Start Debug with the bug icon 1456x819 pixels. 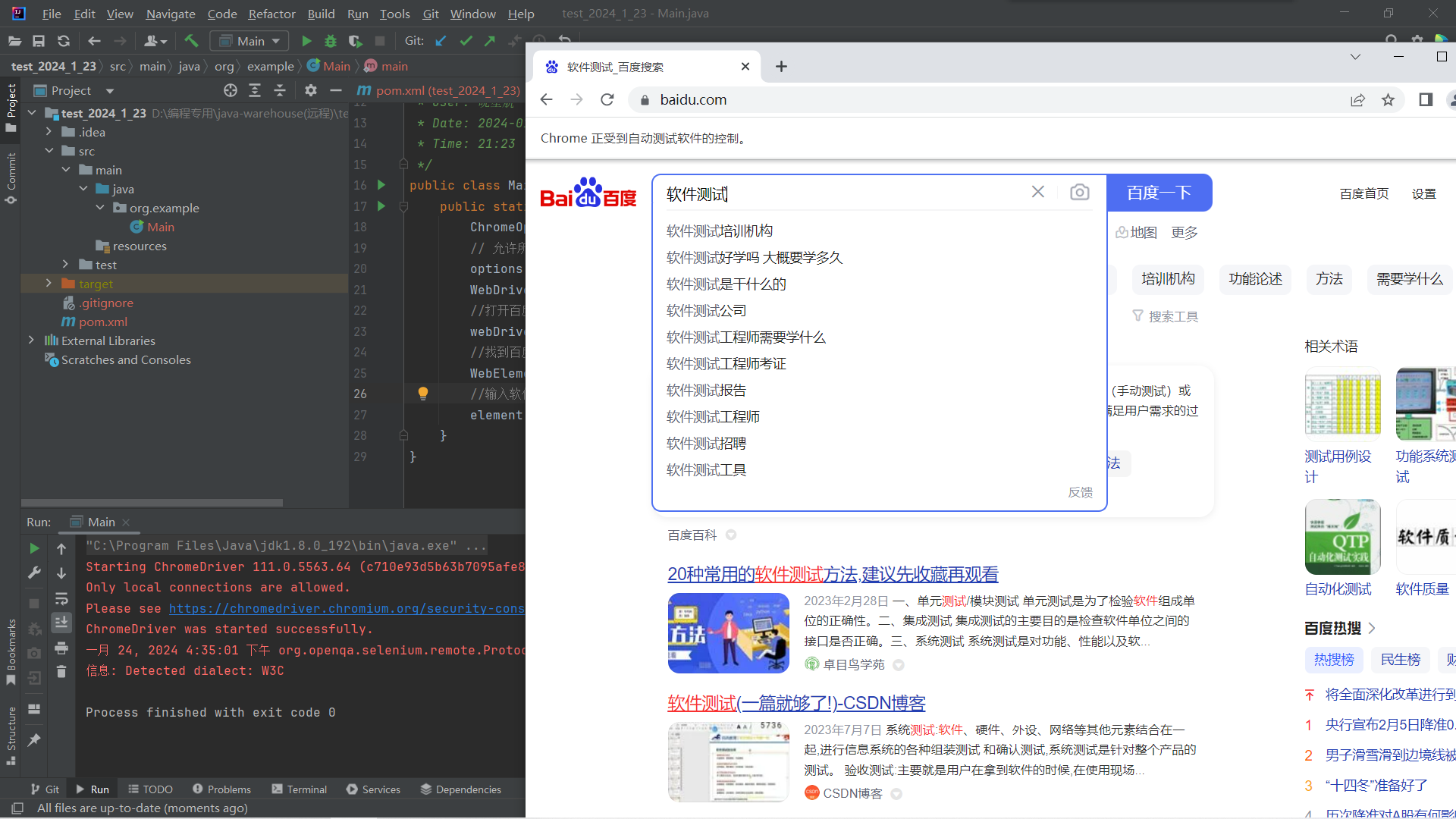point(331,41)
